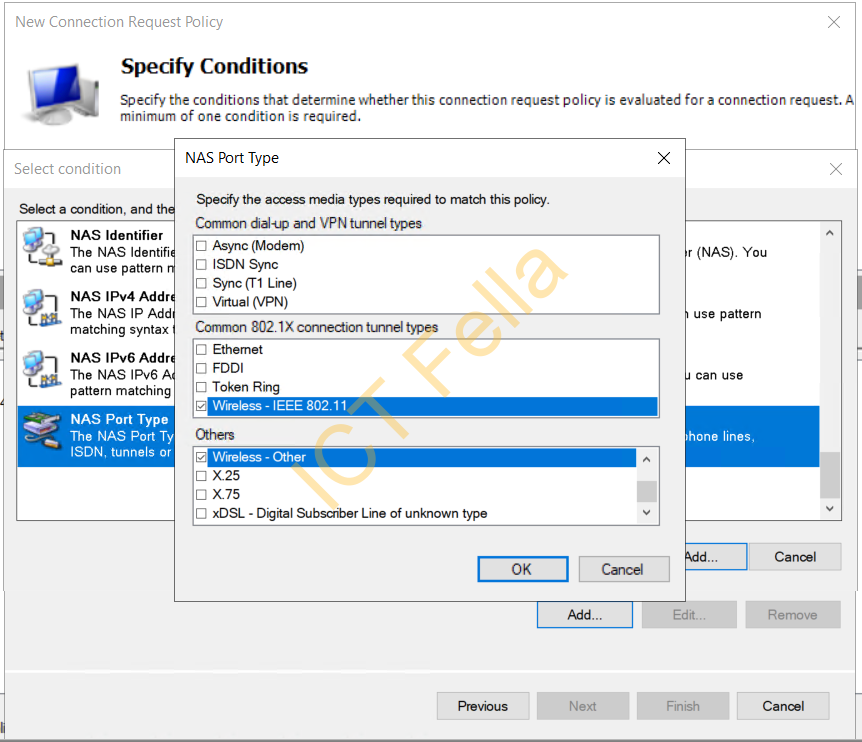Click the NAS Port Type icon
This screenshot has width=862, height=742.
(42, 431)
